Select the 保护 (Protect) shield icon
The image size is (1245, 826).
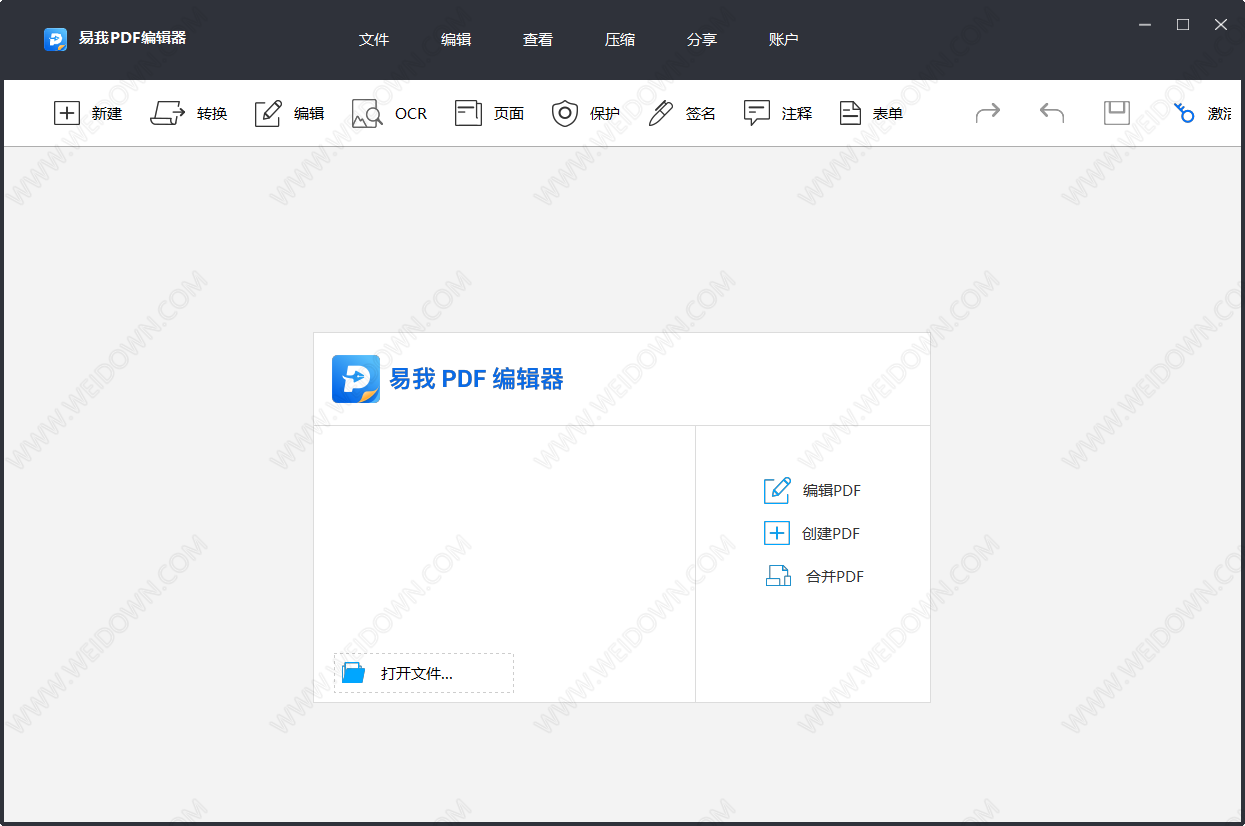[x=565, y=113]
